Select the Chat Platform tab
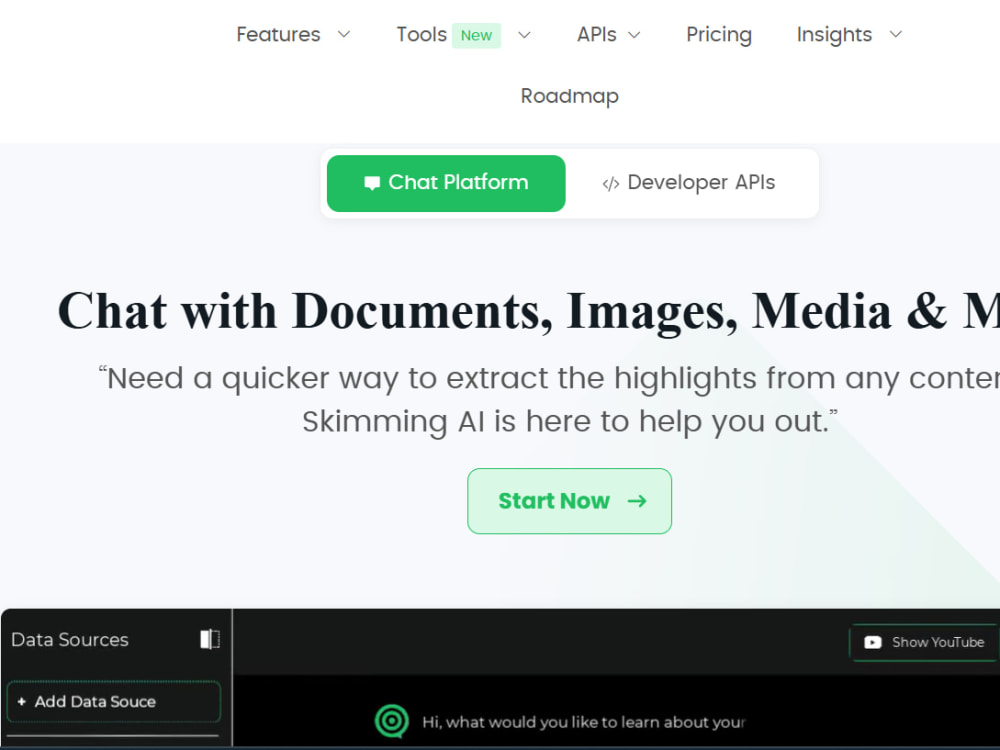Image resolution: width=1000 pixels, height=750 pixels. 446,183
